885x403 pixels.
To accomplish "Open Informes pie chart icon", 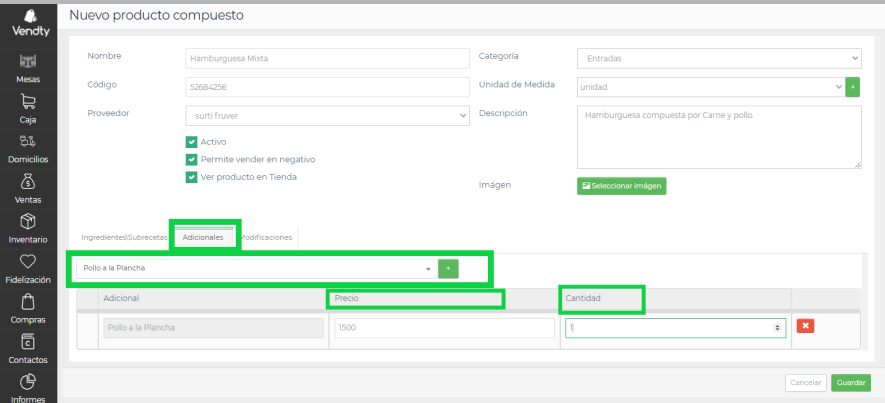I will click(28, 383).
